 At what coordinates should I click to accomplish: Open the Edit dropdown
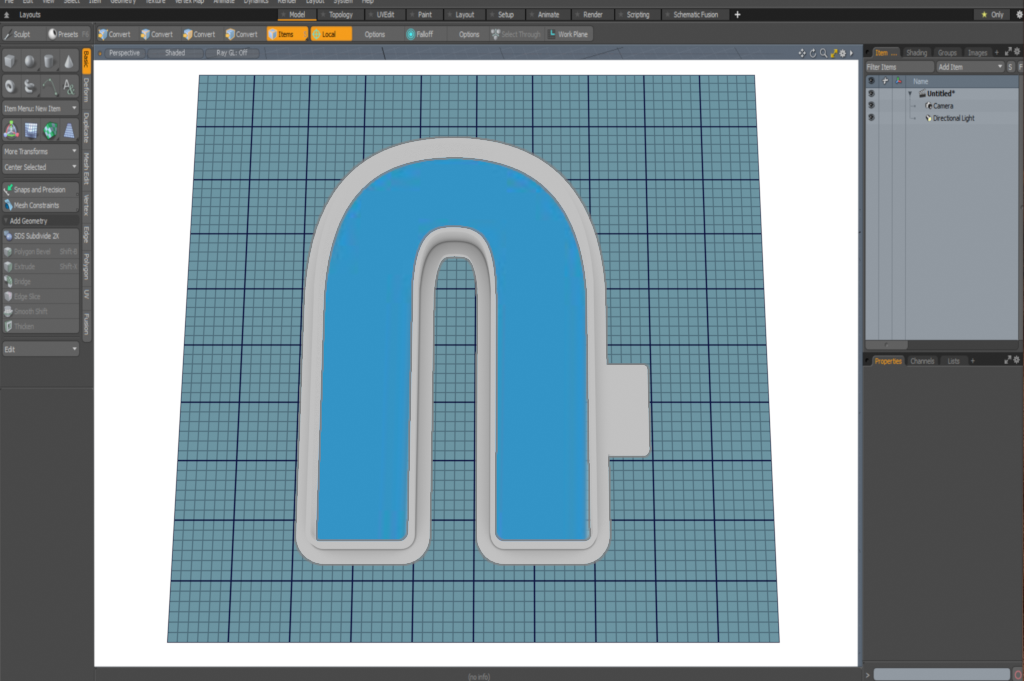[40, 349]
